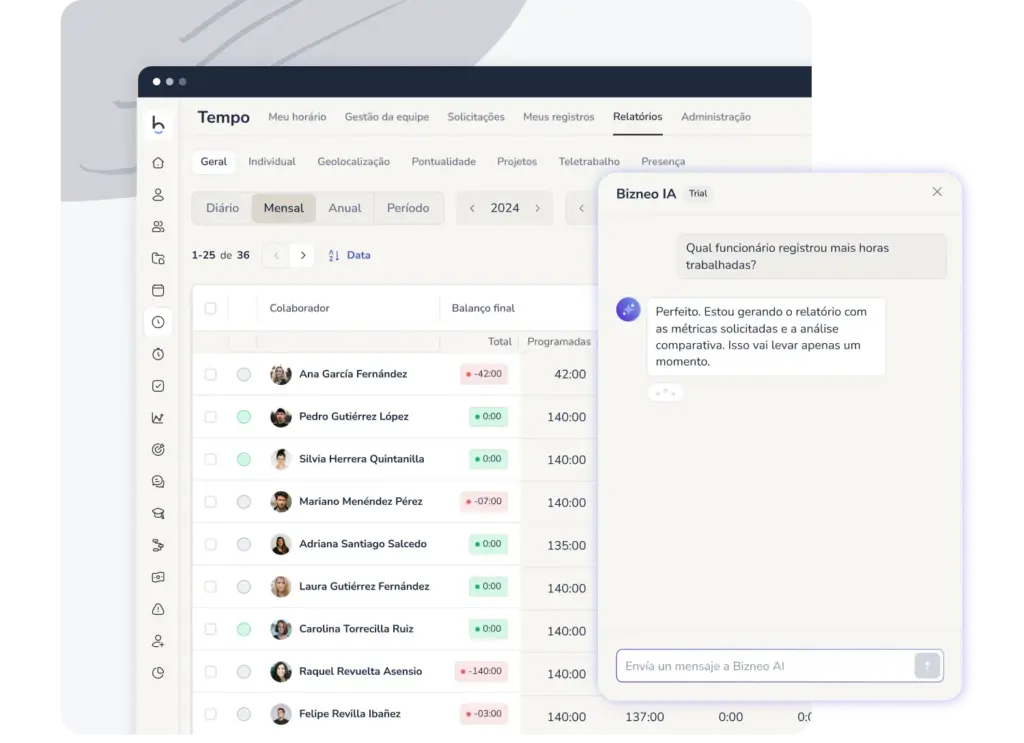Image resolution: width=1024 pixels, height=743 pixels.
Task: Go to previous page of collaborators
Action: [276, 255]
